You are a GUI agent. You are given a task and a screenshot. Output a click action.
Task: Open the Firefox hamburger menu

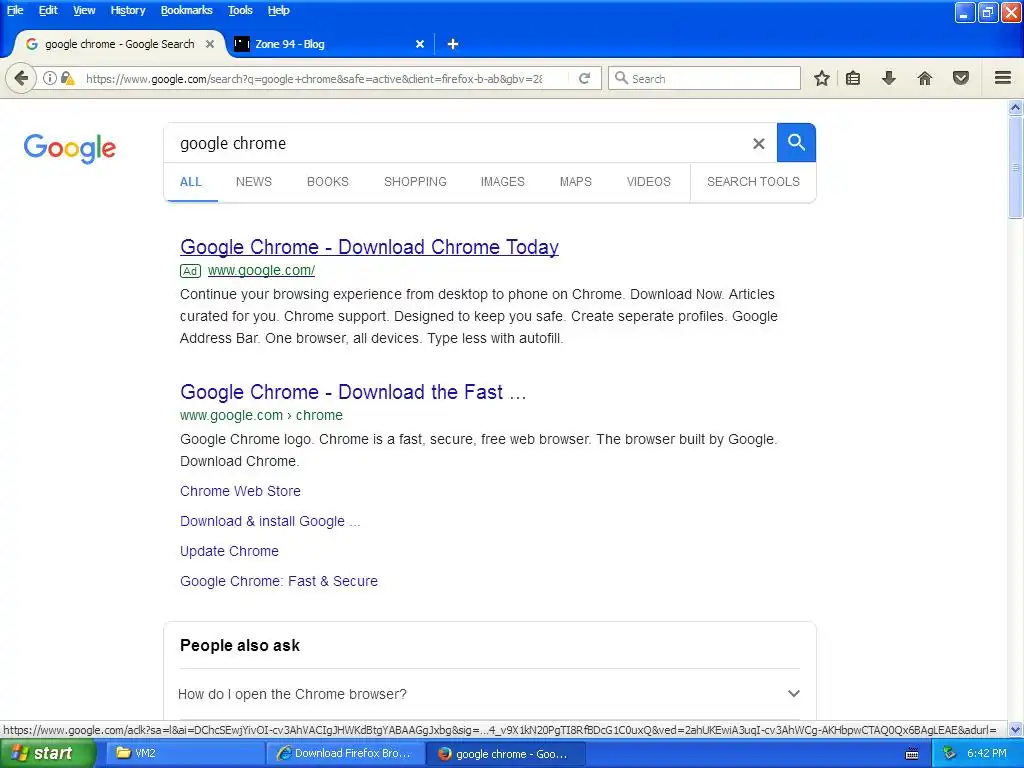pyautogui.click(x=1003, y=78)
